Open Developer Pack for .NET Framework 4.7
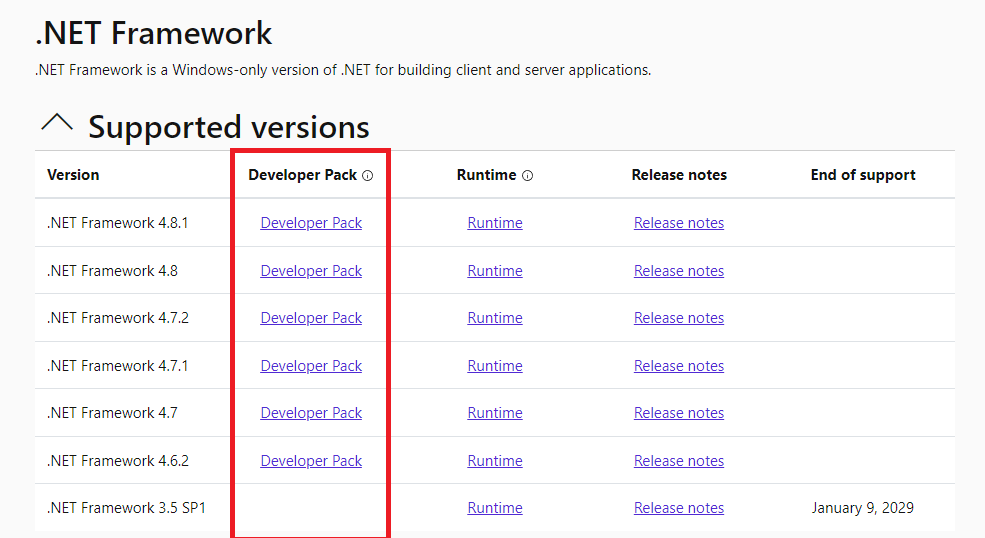This screenshot has height=538, width=985. pos(311,413)
